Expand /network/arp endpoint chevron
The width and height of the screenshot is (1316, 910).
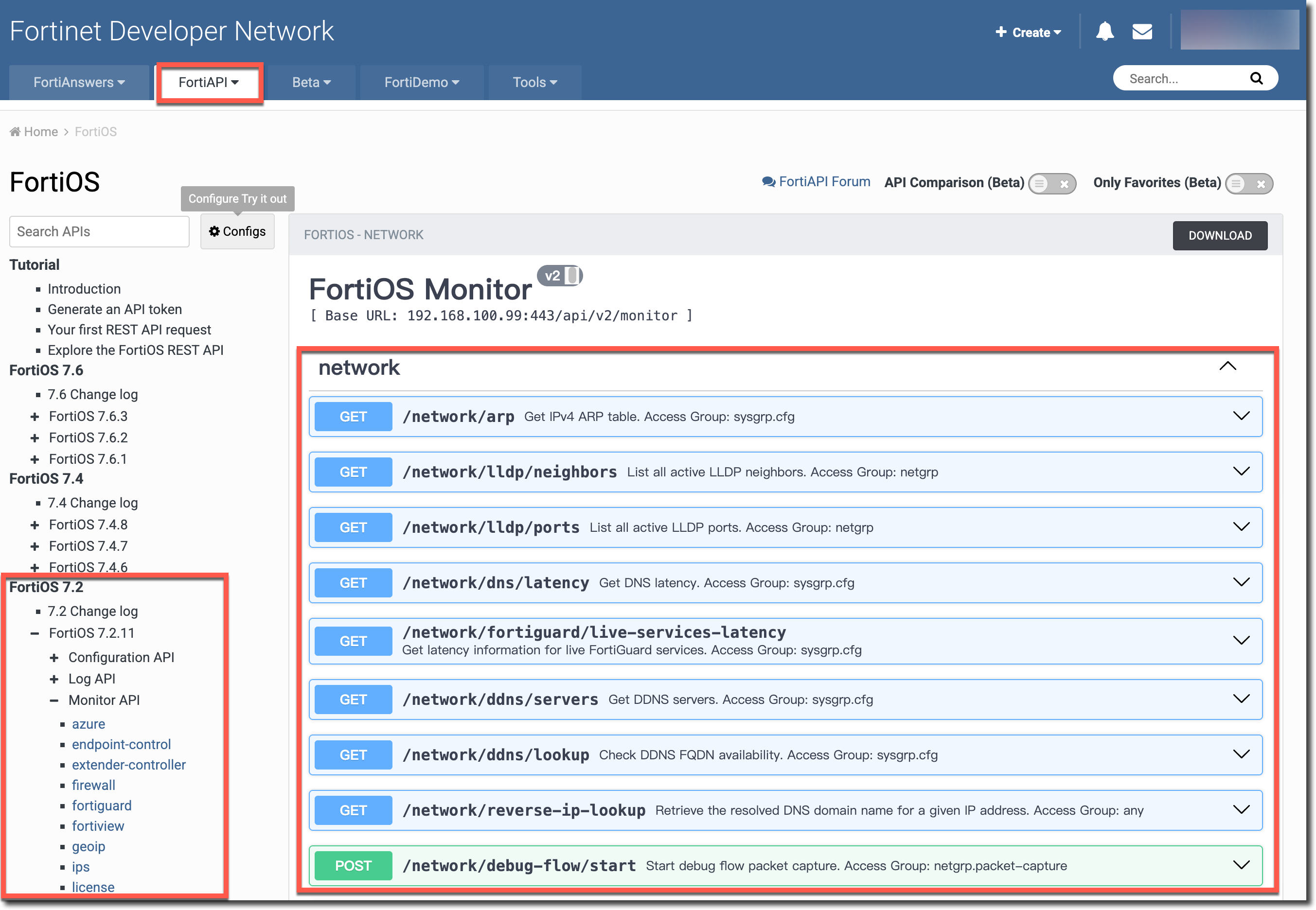(1241, 416)
